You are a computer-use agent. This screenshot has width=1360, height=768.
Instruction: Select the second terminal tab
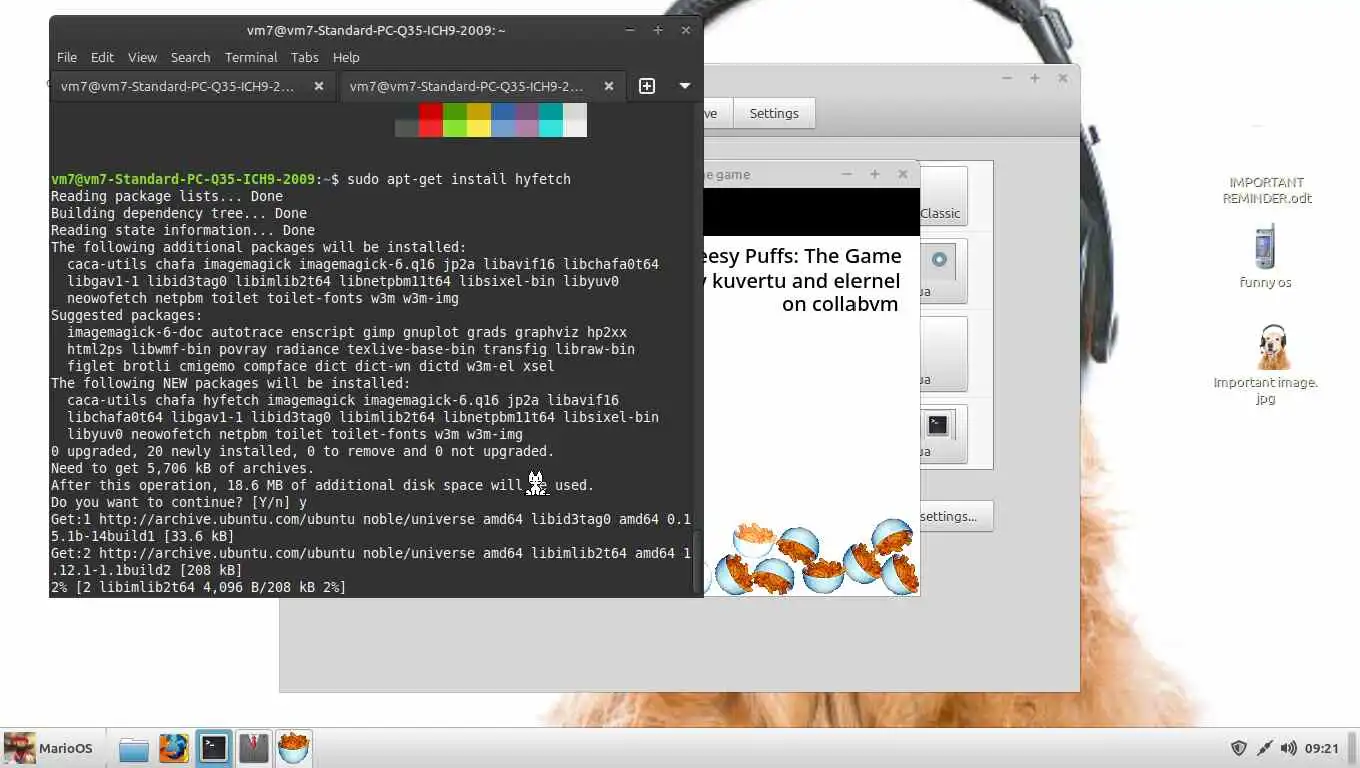(x=483, y=86)
